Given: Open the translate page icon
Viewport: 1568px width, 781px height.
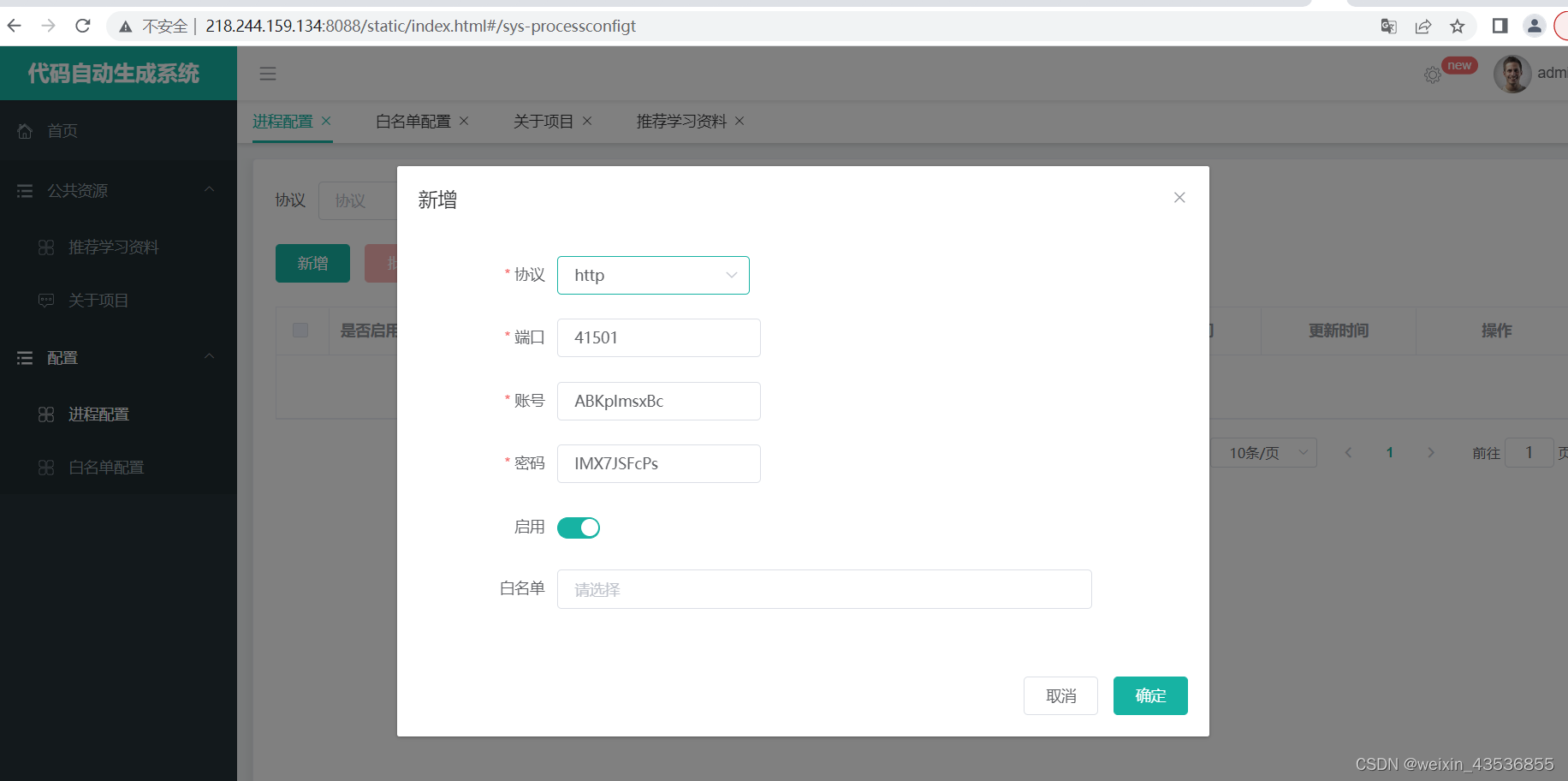Looking at the screenshot, I should click(x=1389, y=27).
